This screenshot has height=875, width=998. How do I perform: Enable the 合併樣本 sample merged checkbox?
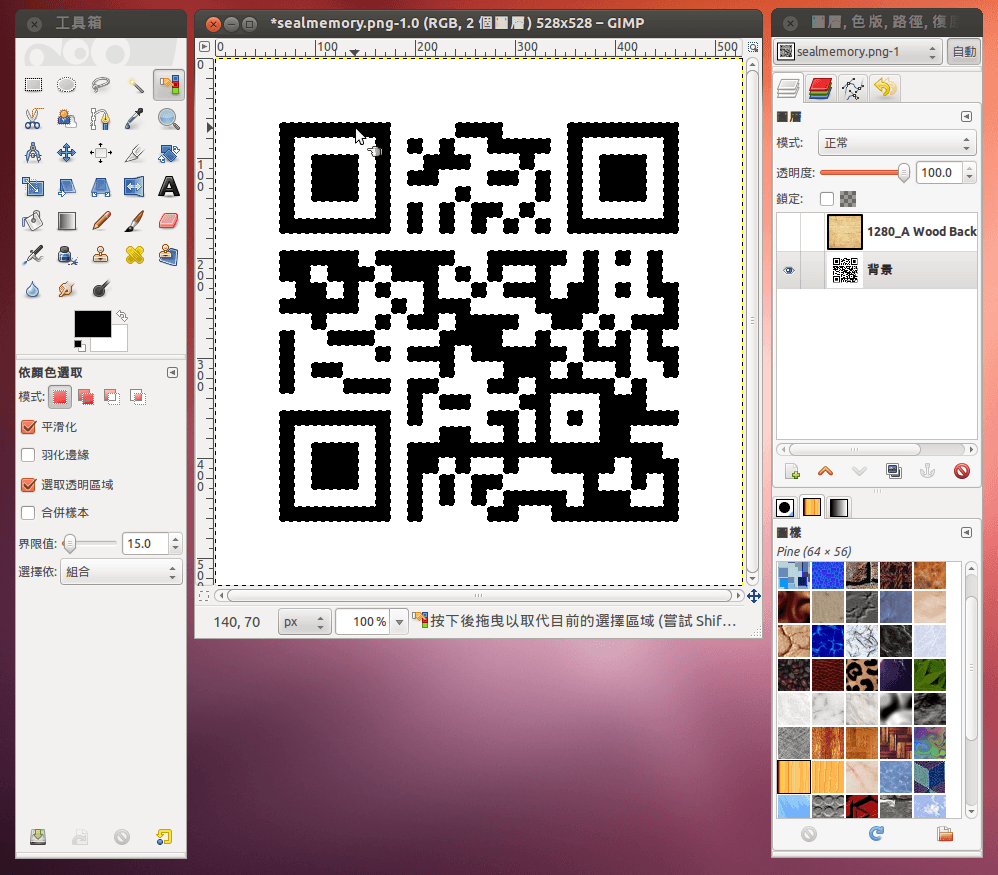[x=28, y=513]
